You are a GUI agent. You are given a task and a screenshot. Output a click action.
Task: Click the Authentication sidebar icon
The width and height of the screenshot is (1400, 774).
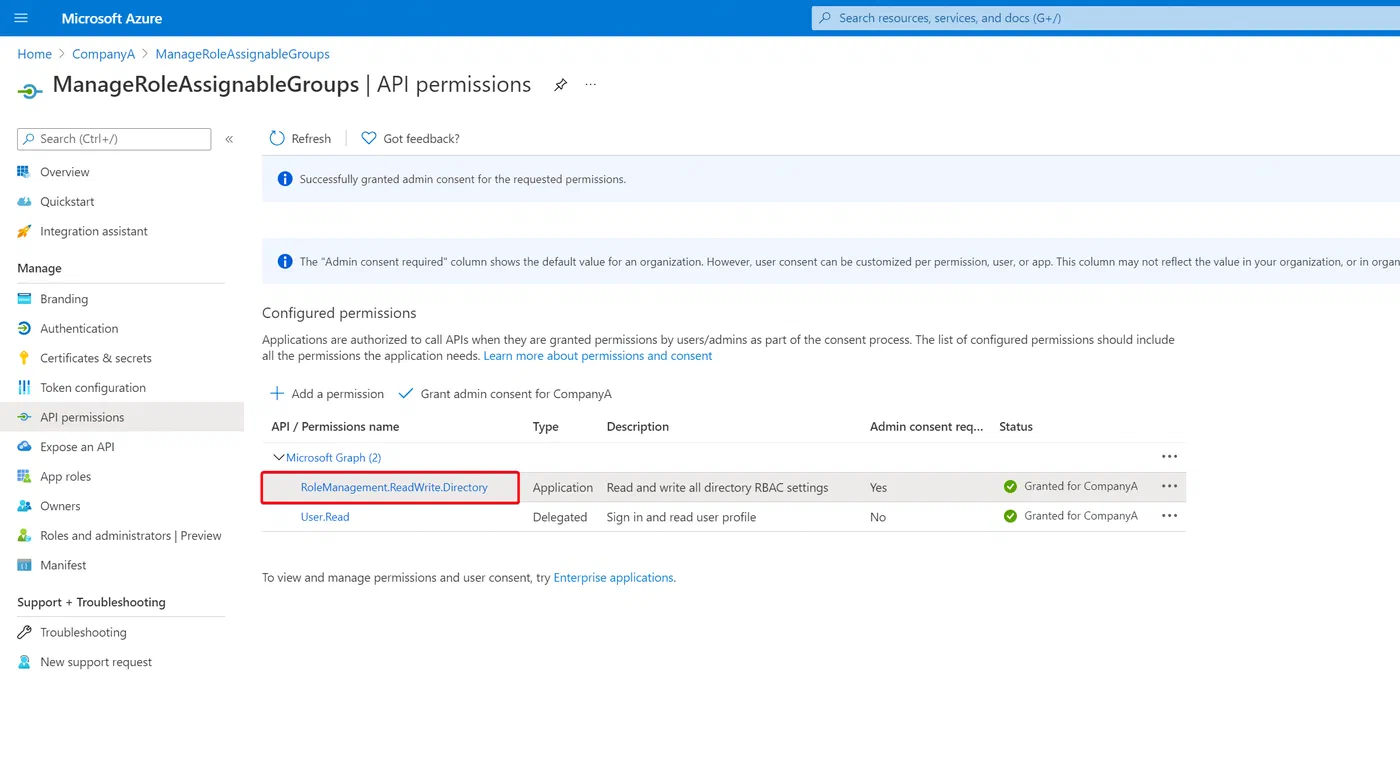[x=24, y=328]
